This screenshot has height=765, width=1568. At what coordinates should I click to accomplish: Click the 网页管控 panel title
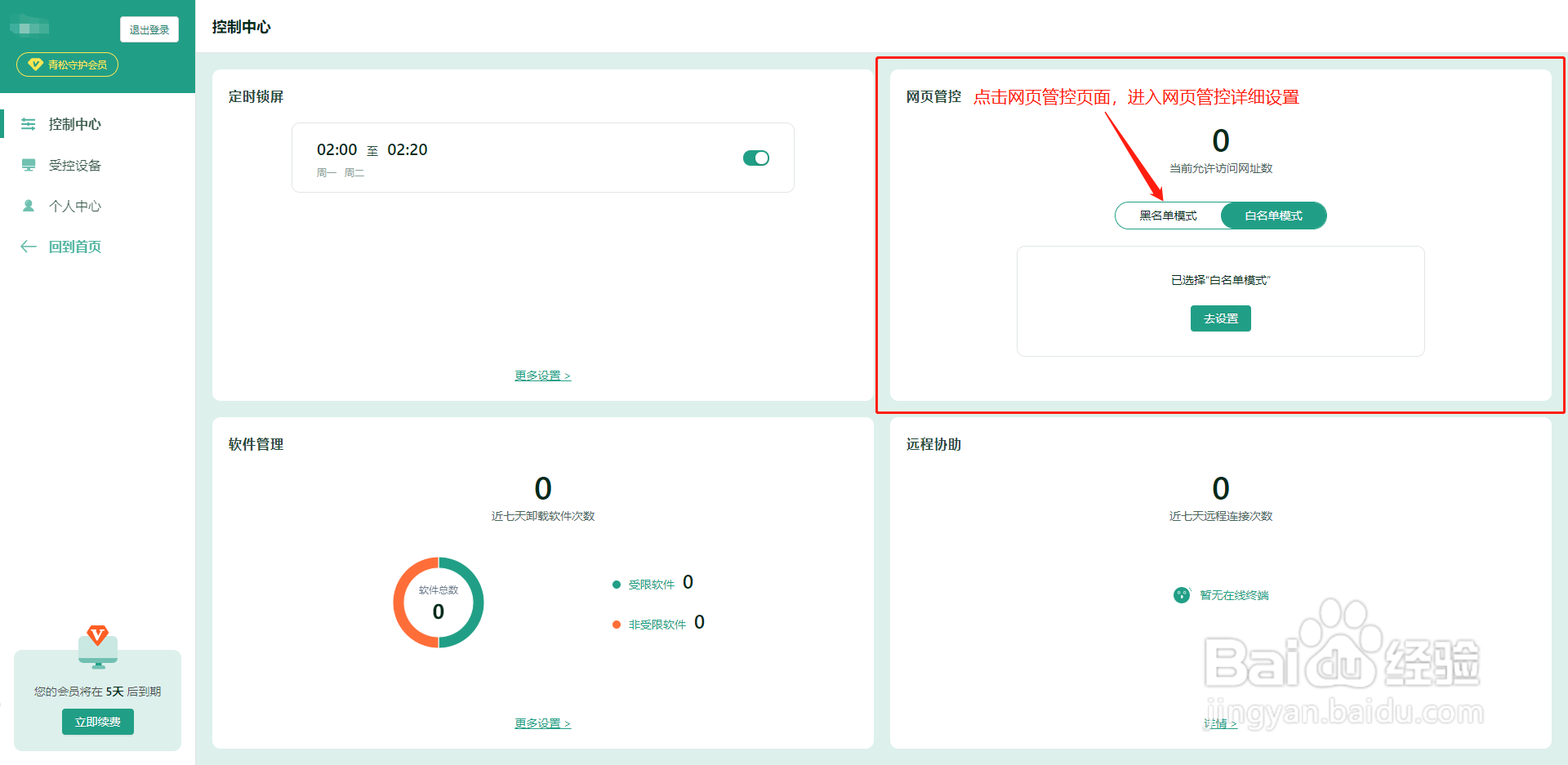(x=934, y=96)
